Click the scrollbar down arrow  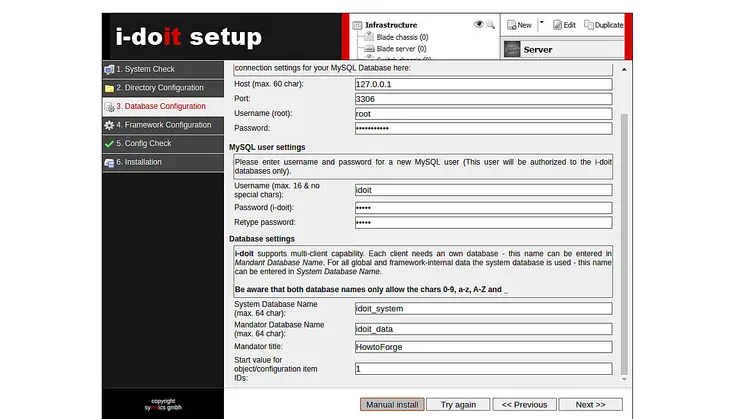pyautogui.click(x=624, y=379)
